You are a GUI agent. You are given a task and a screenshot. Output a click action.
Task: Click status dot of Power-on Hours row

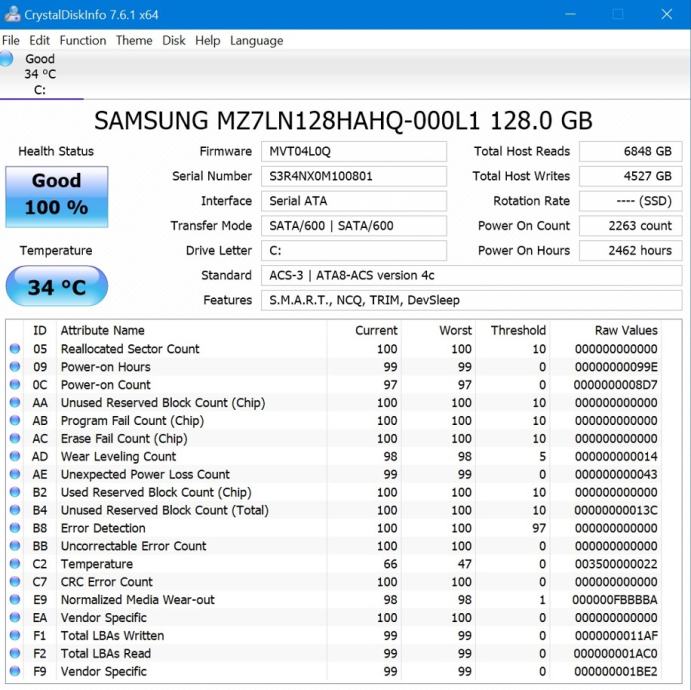pos(15,367)
